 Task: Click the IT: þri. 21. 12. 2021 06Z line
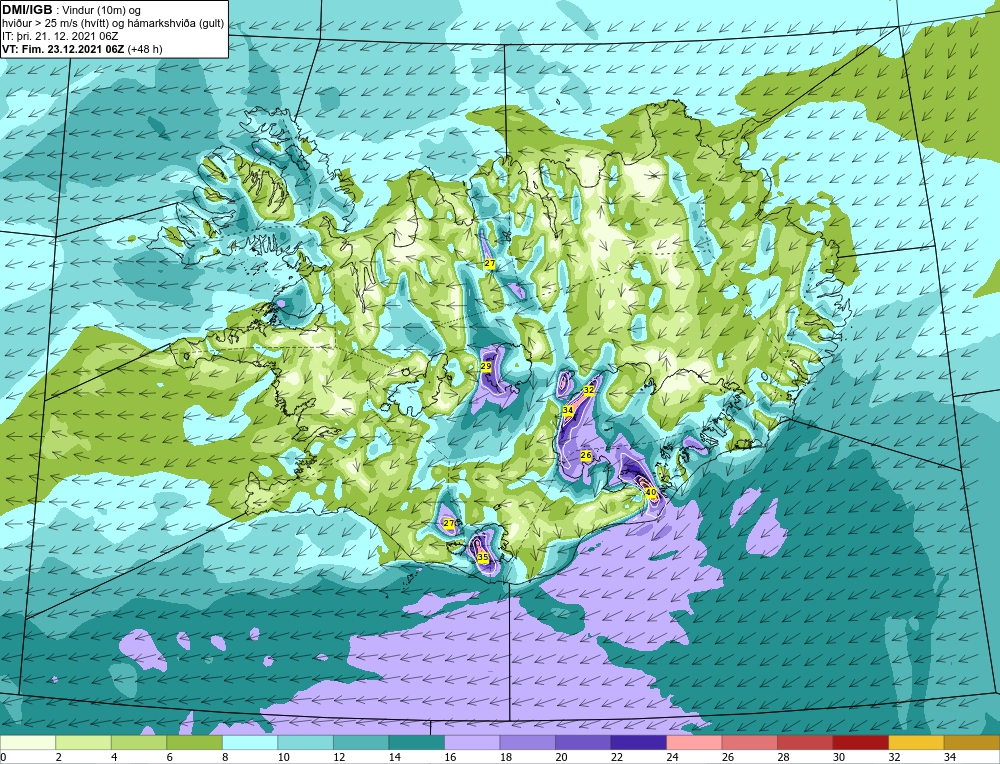pos(60,36)
